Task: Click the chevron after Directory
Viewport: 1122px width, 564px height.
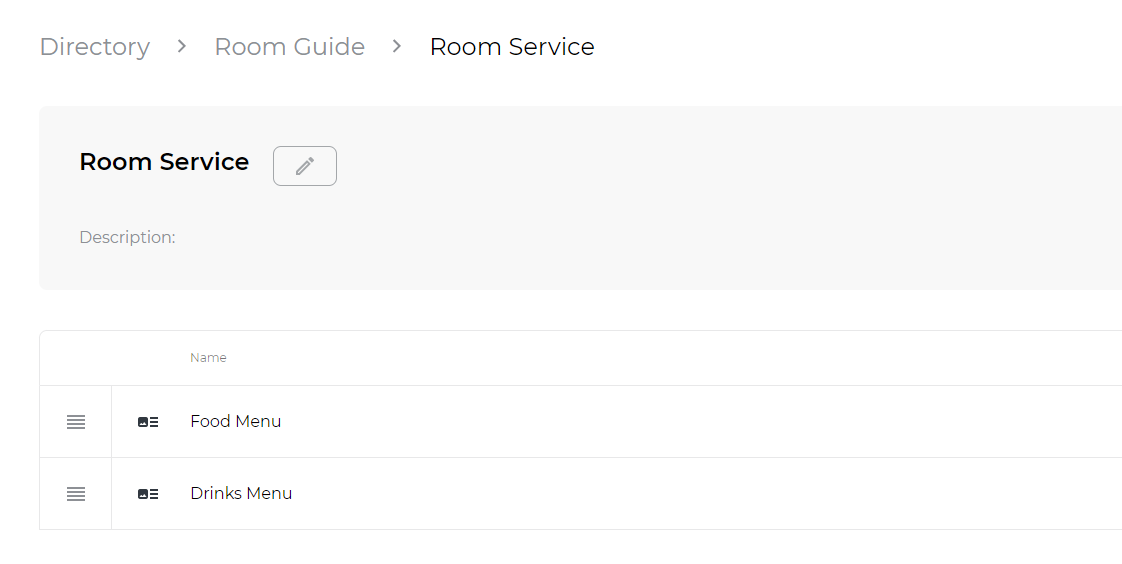Action: pyautogui.click(x=182, y=47)
